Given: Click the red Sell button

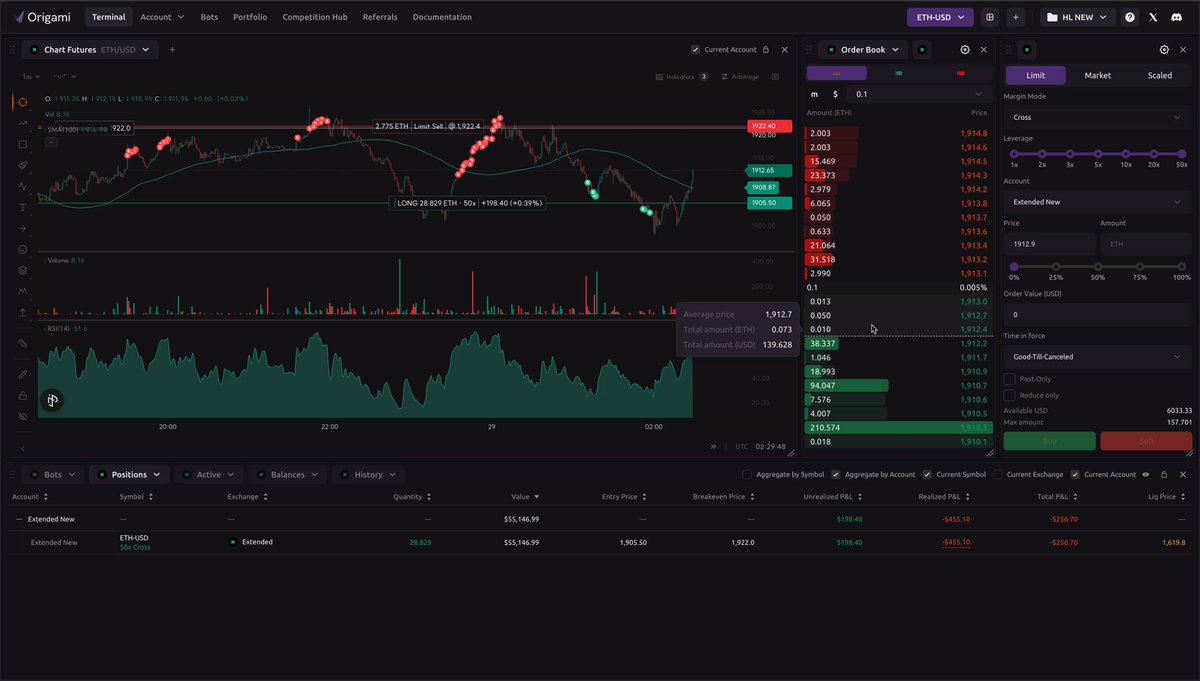Looking at the screenshot, I should (x=1146, y=441).
